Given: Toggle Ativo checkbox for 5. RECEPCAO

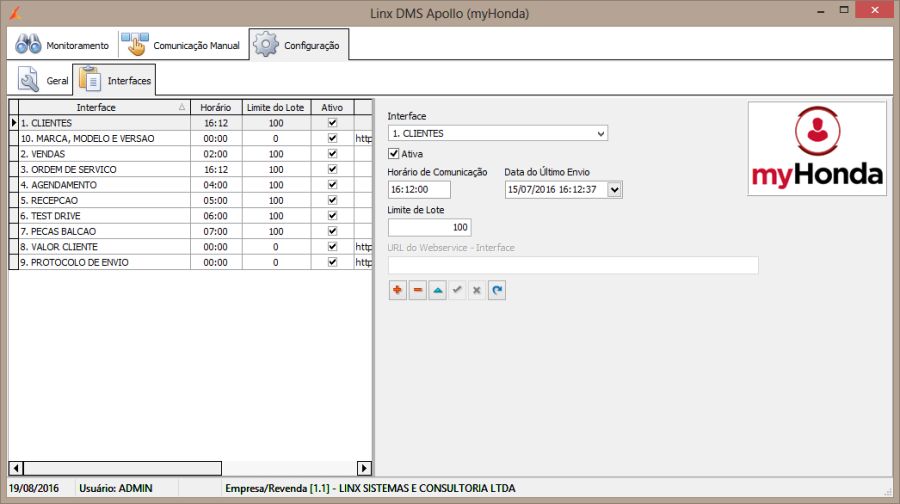Looking at the screenshot, I should (332, 200).
